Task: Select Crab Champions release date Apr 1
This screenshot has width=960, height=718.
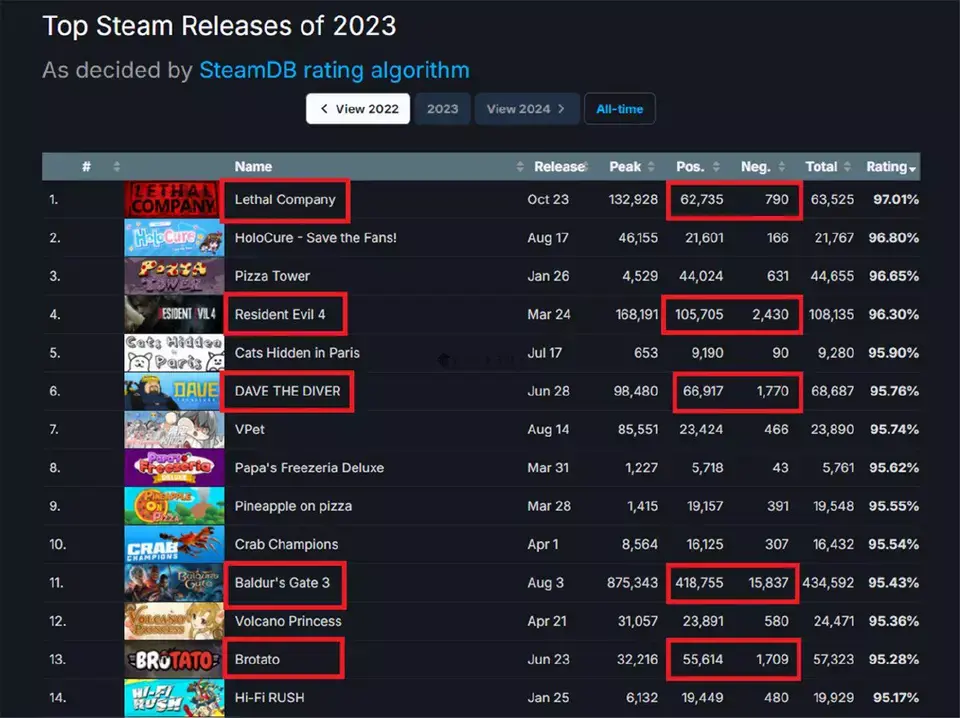Action: (542, 544)
